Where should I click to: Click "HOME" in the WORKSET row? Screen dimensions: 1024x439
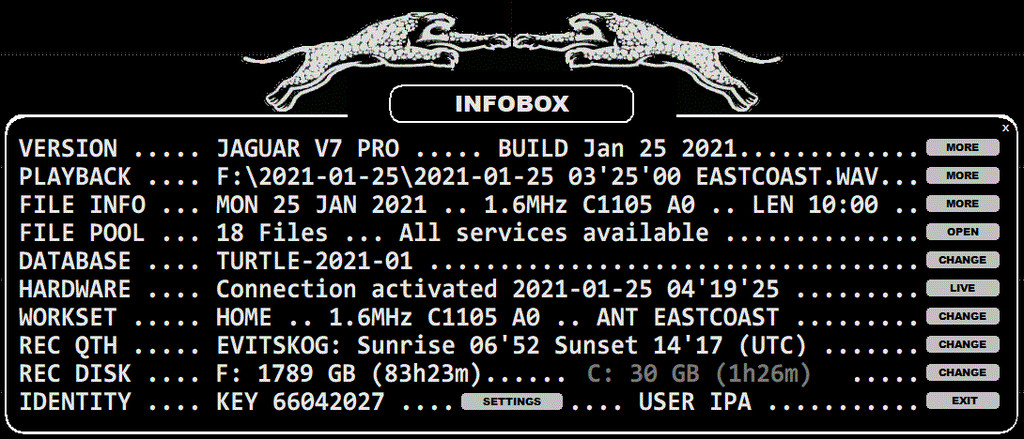(244, 318)
